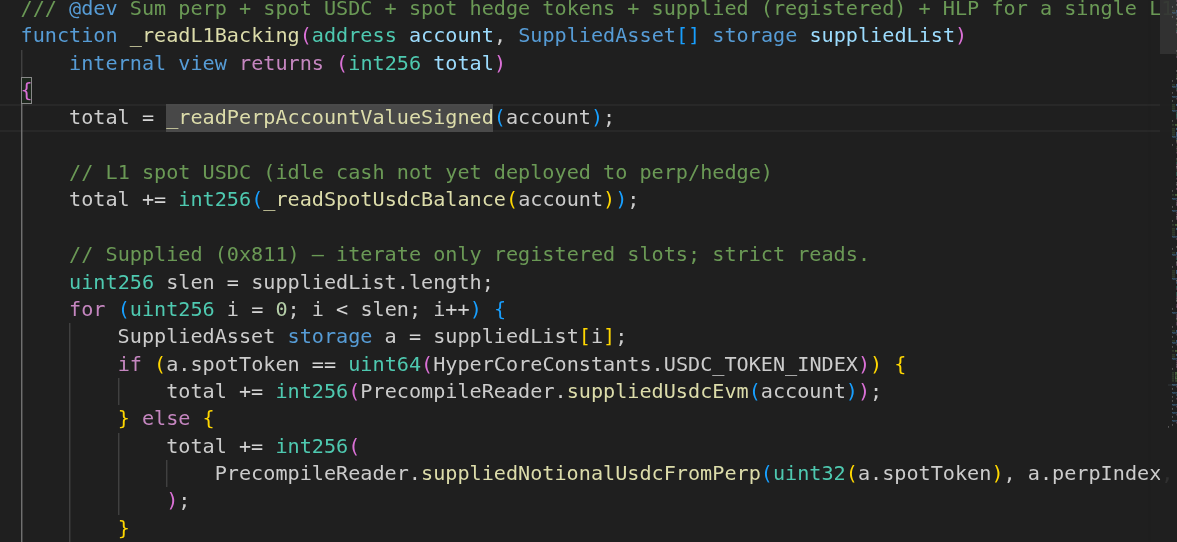Viewport: 1177px width, 542px height.
Task: Click the _readSpotUsdcBalance function call
Action: click(384, 200)
